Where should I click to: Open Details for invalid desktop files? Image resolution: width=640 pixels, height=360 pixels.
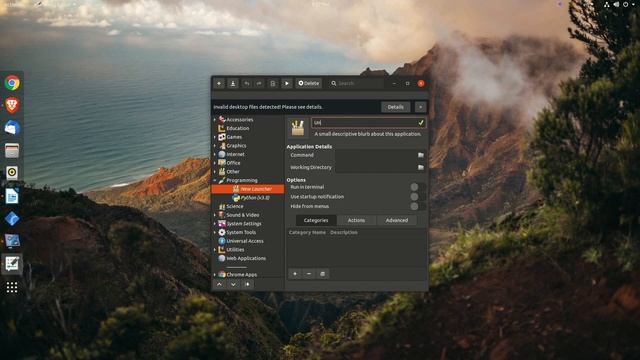(395, 107)
